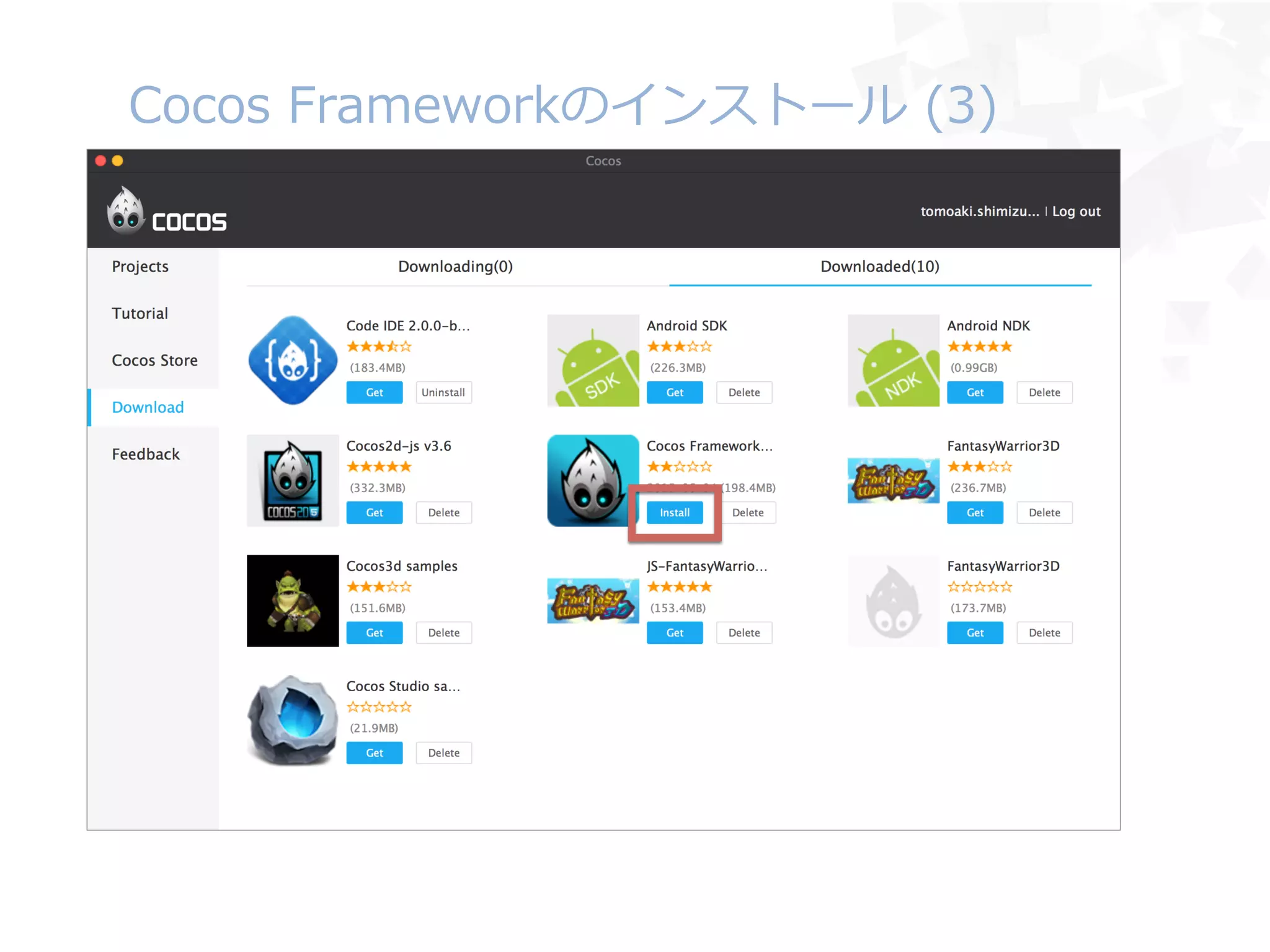Screen dimensions: 1270x952
Task: Switch to the Downloading(0) tab
Action: tap(455, 267)
